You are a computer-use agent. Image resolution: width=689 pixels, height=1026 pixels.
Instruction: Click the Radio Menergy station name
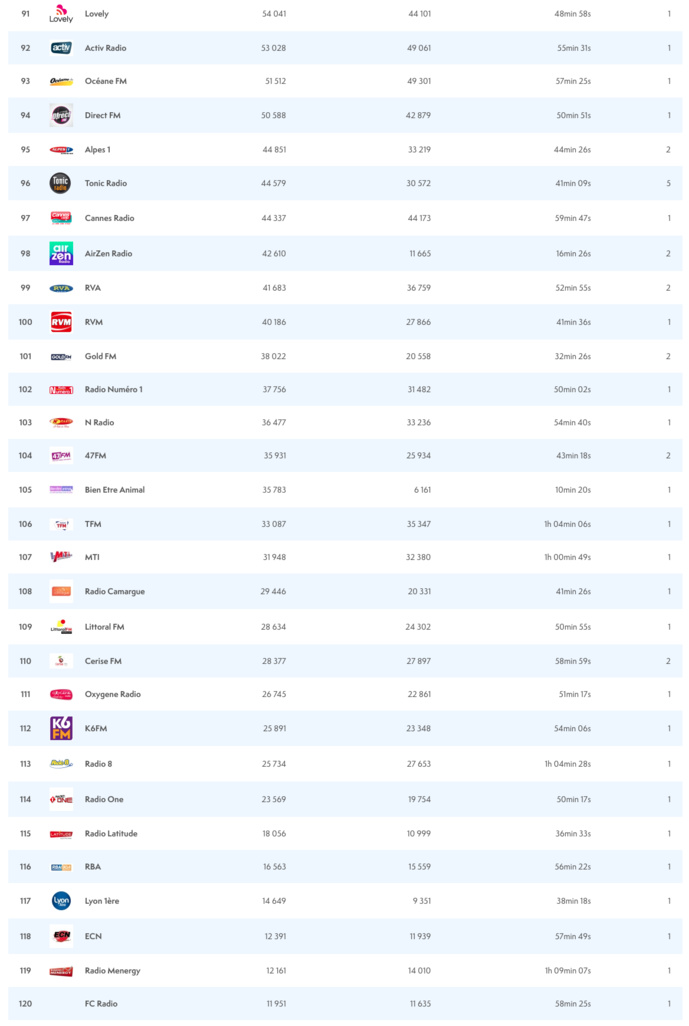(x=113, y=970)
